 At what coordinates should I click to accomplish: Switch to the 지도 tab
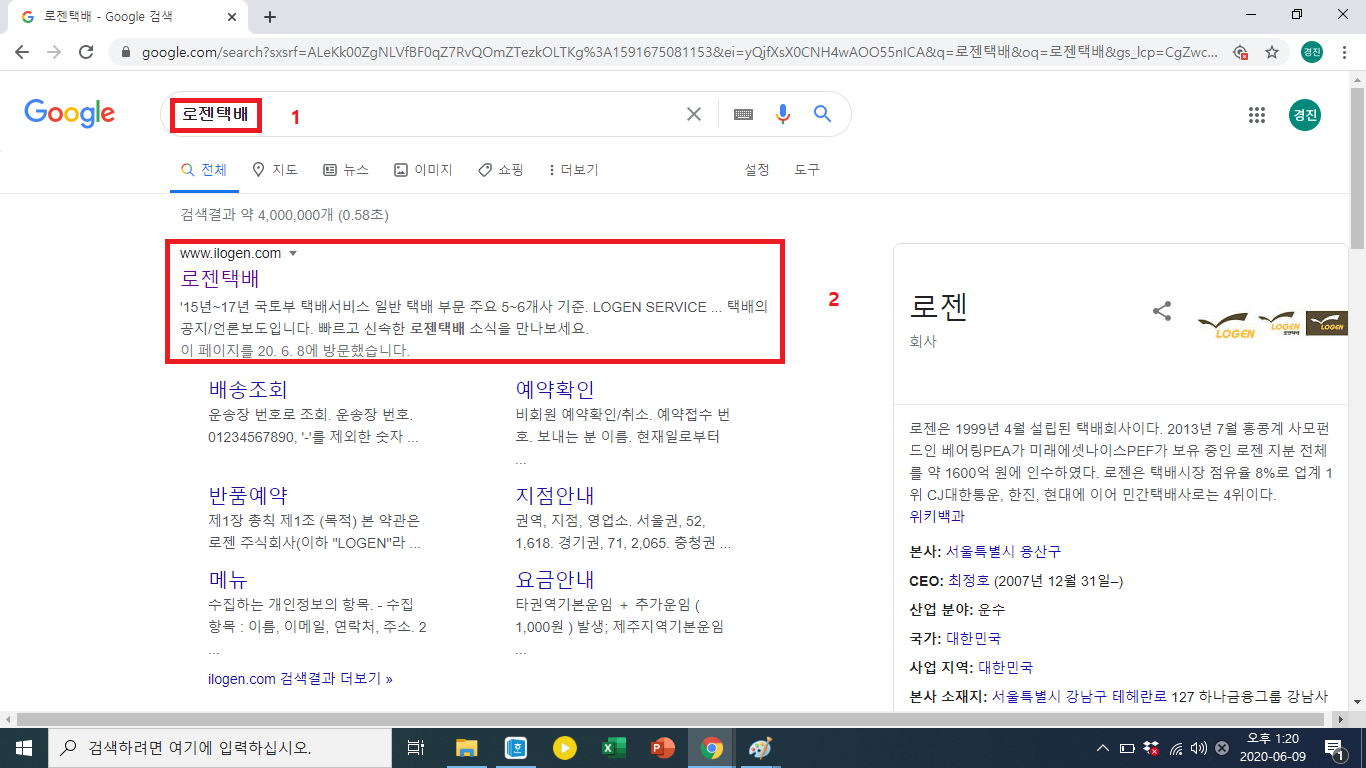point(275,170)
